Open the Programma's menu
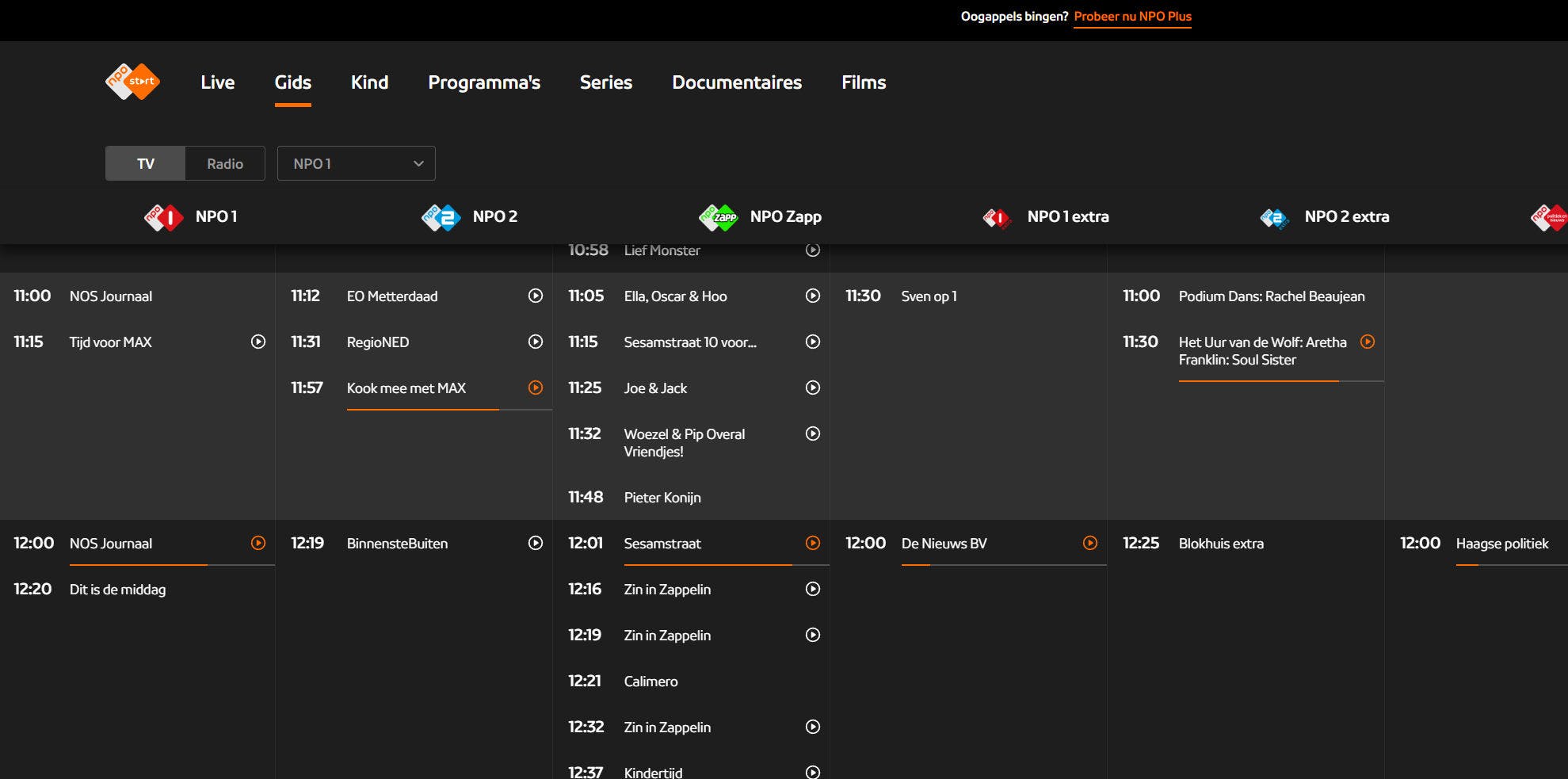 coord(484,82)
